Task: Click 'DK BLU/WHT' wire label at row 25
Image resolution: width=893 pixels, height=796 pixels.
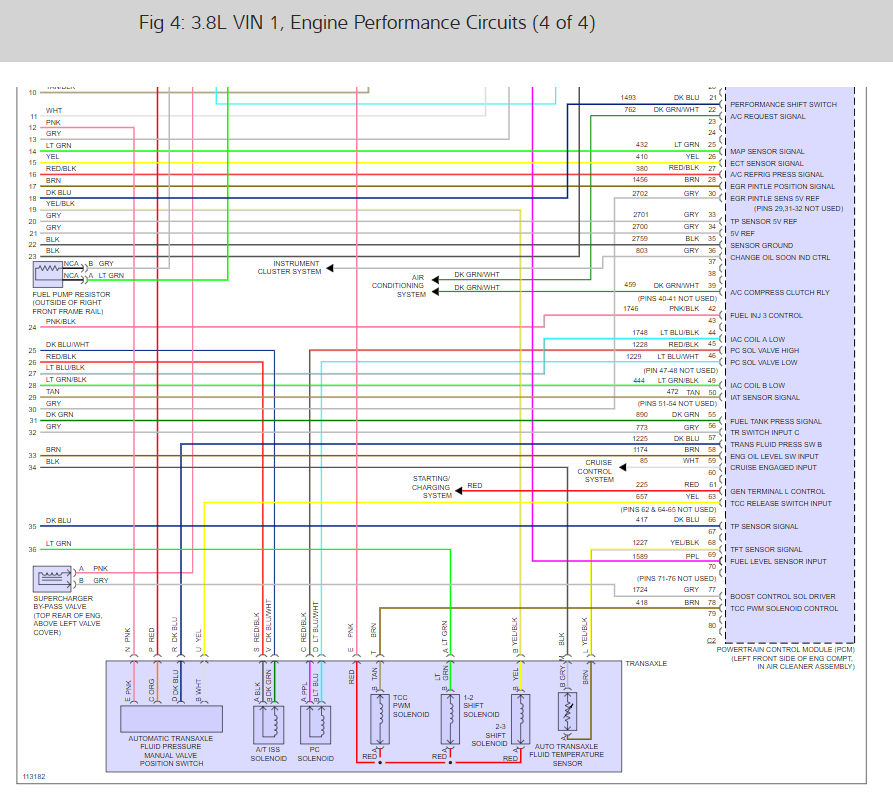Action: point(67,345)
